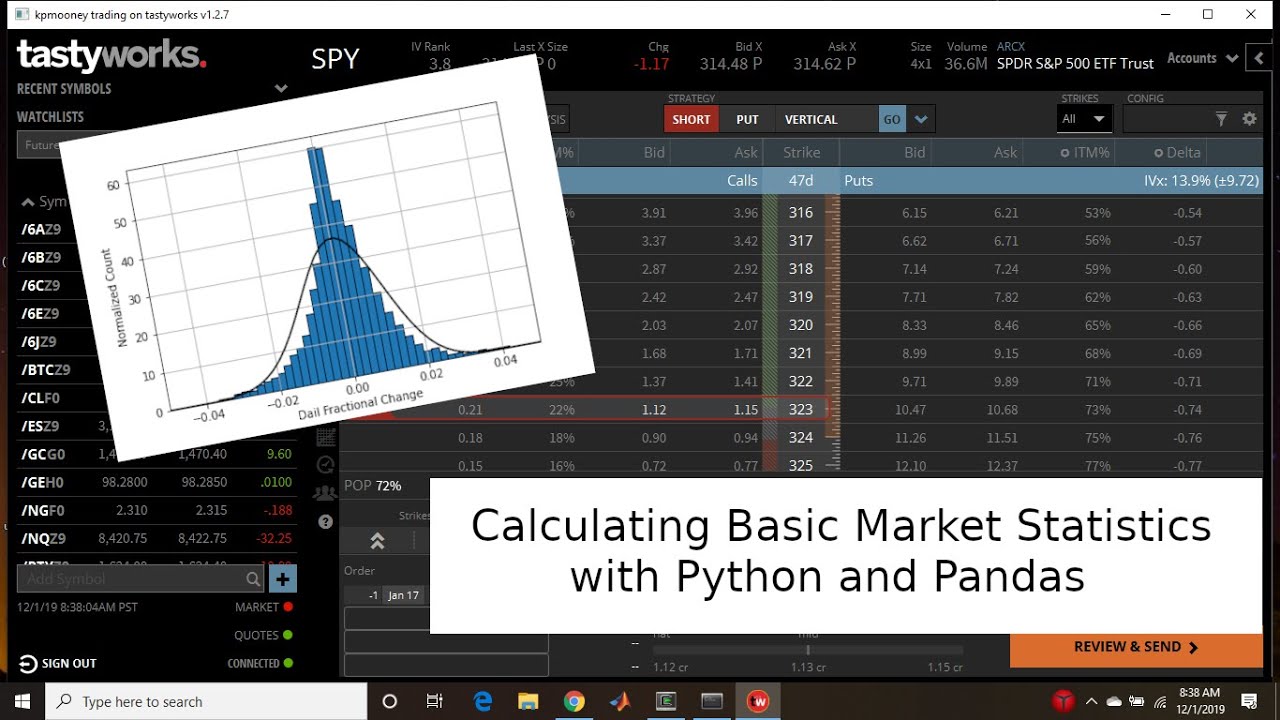
Task: Click the histogram chart thumbnail overlay
Action: pyautogui.click(x=327, y=258)
